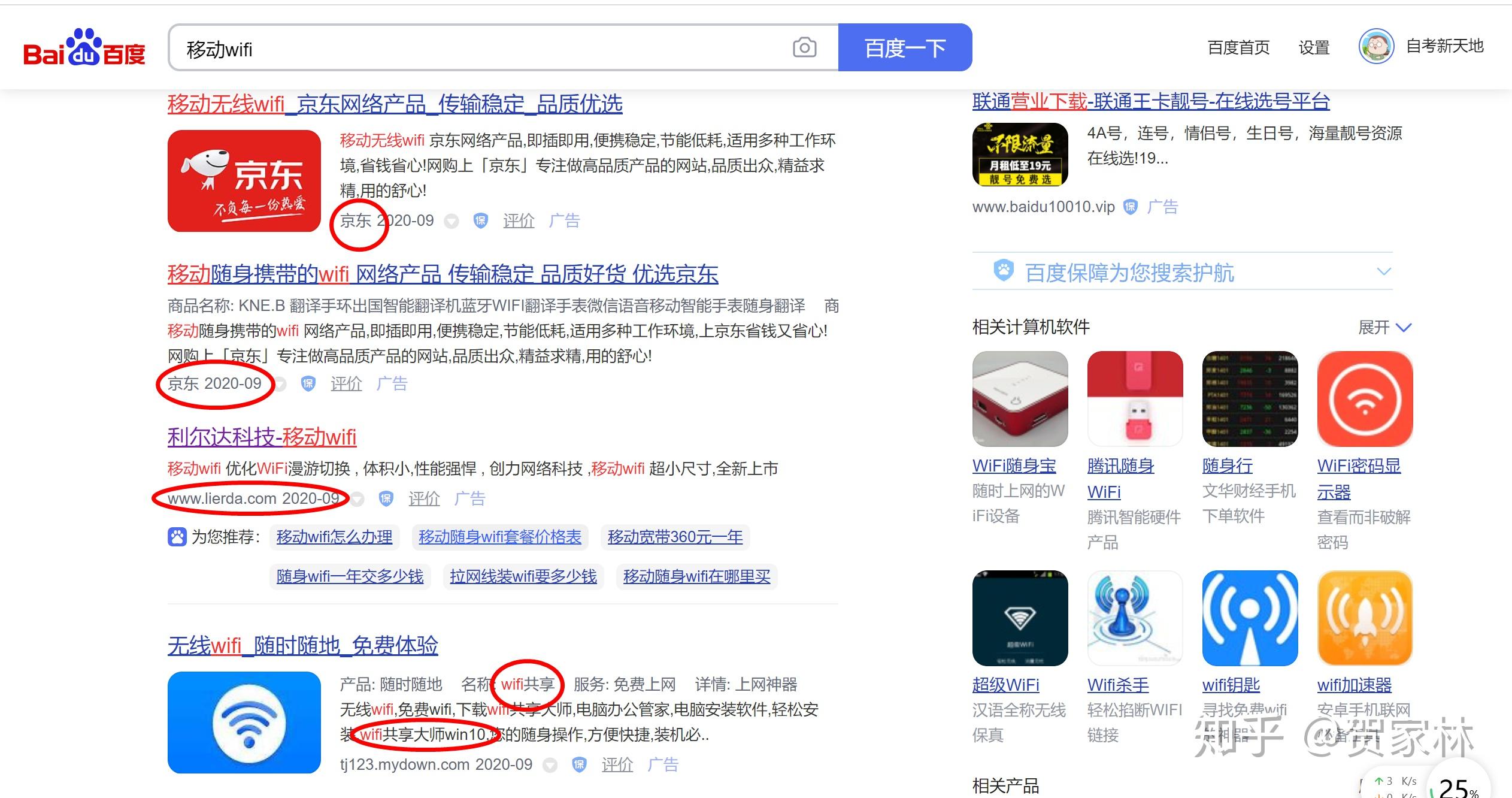Viewport: 1512px width, 798px height.
Task: Click the 京东 red logo thumbnail
Action: [x=244, y=181]
